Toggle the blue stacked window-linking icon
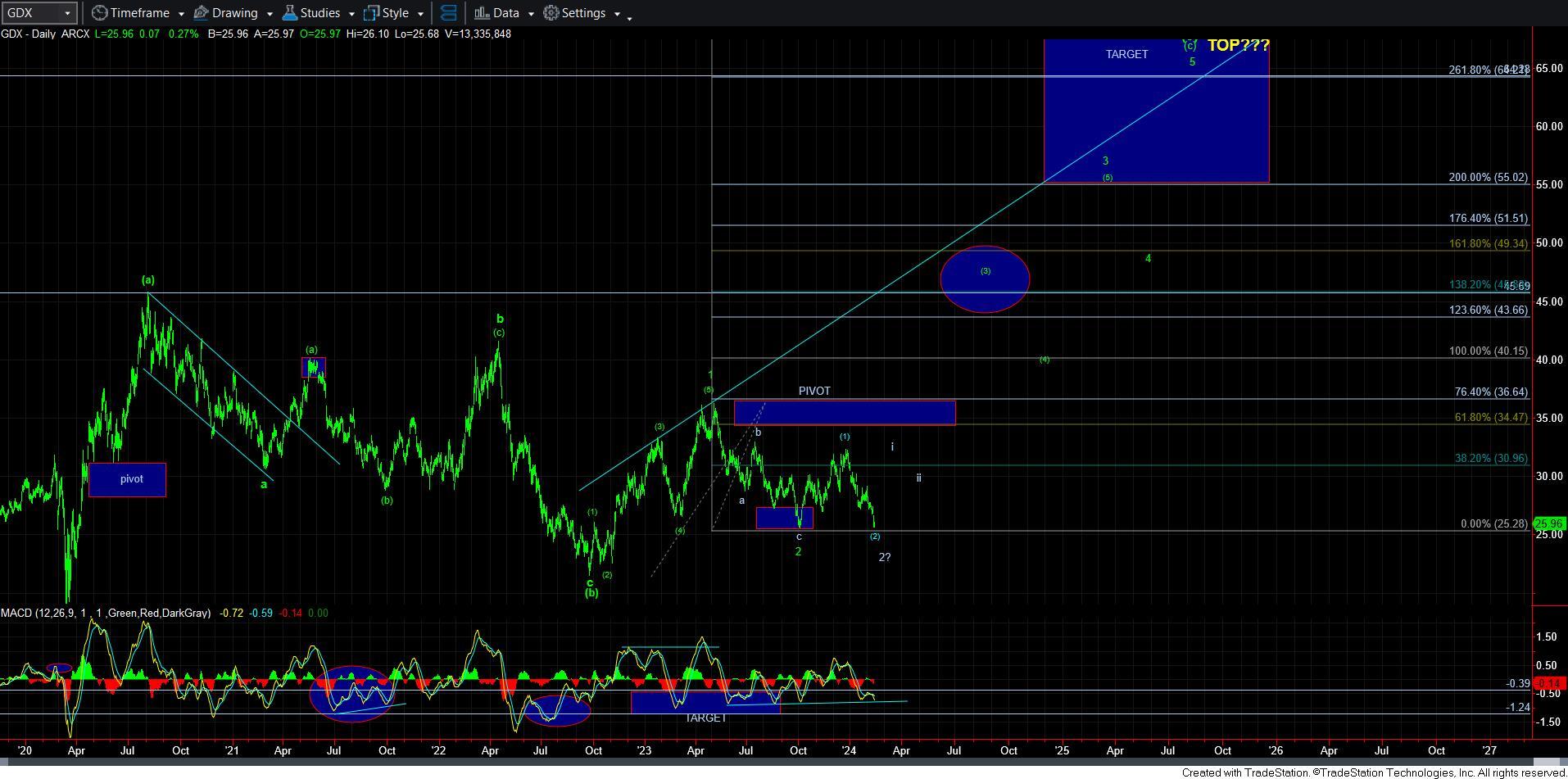This screenshot has width=1568, height=779. 448,13
